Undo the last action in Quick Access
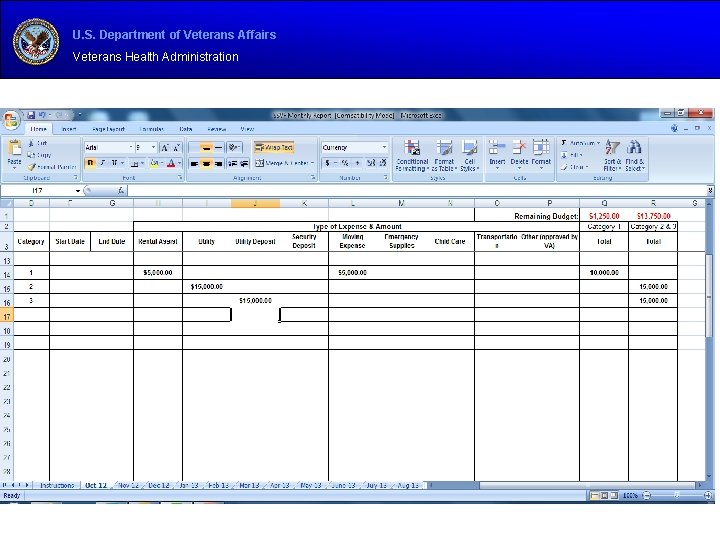 [x=42, y=115]
